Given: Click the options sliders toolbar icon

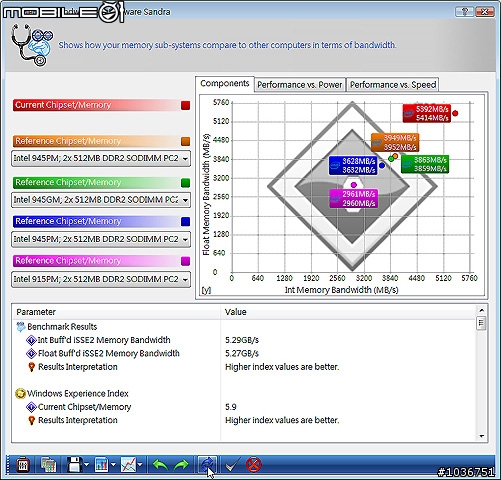Looking at the screenshot, I should point(23,464).
